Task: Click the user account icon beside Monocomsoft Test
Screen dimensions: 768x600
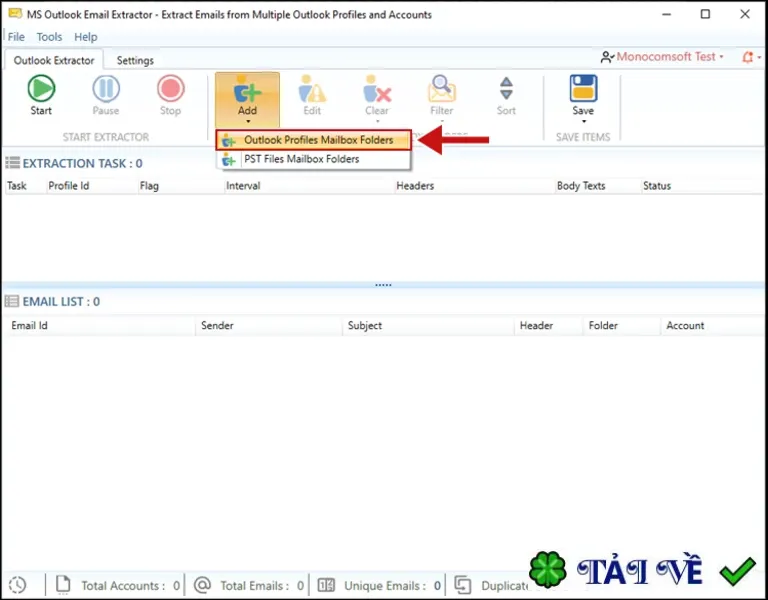Action: tap(607, 57)
